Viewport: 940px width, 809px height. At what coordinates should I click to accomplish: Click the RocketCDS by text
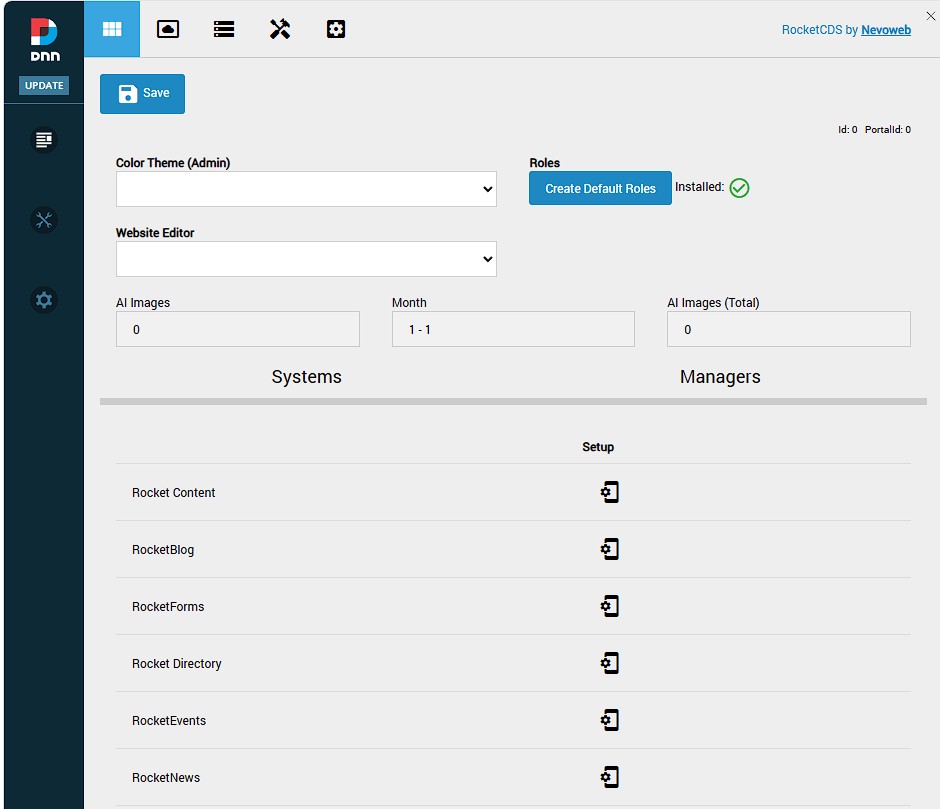pyautogui.click(x=820, y=30)
